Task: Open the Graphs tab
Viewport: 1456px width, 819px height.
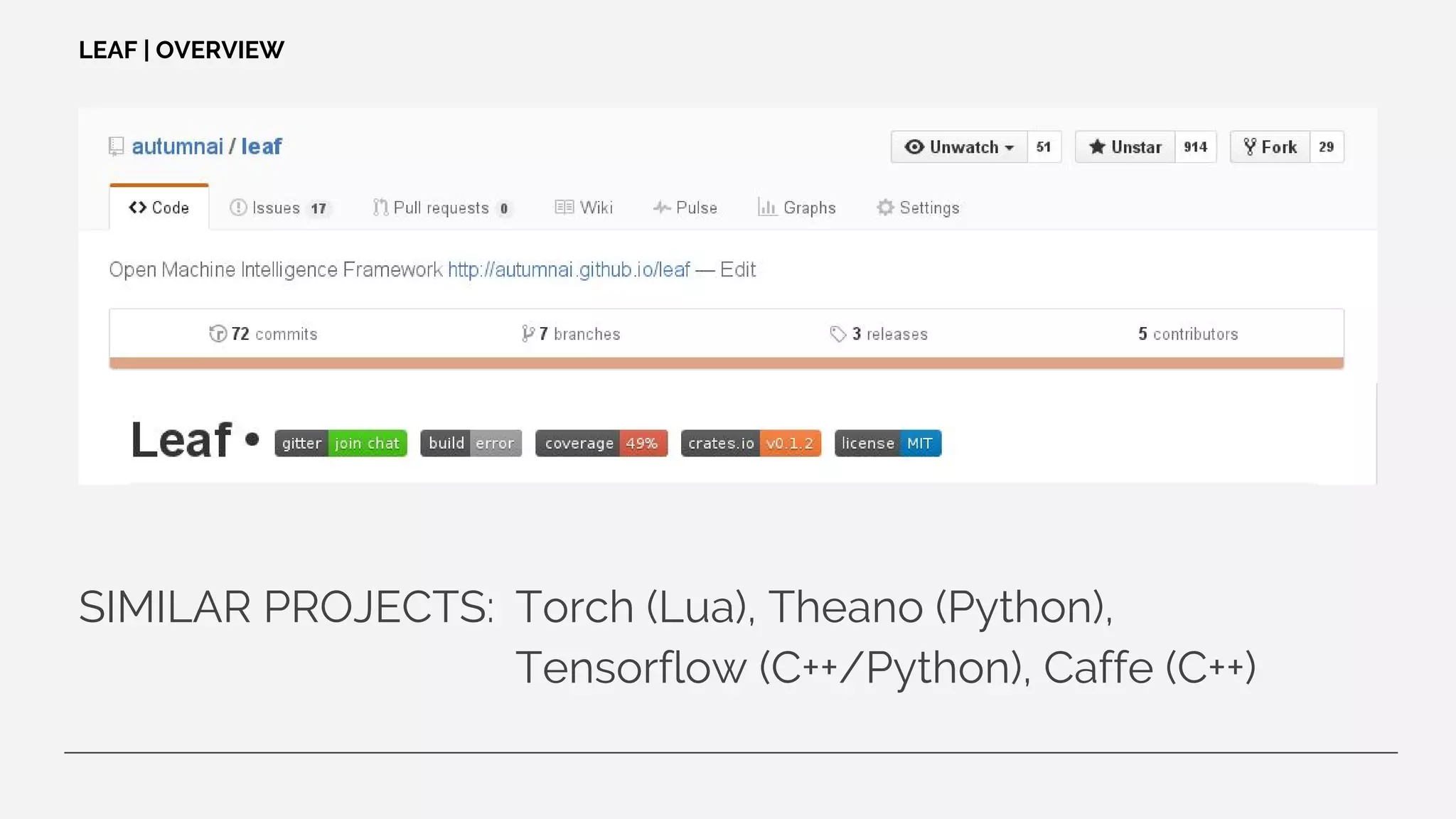Action: point(797,208)
